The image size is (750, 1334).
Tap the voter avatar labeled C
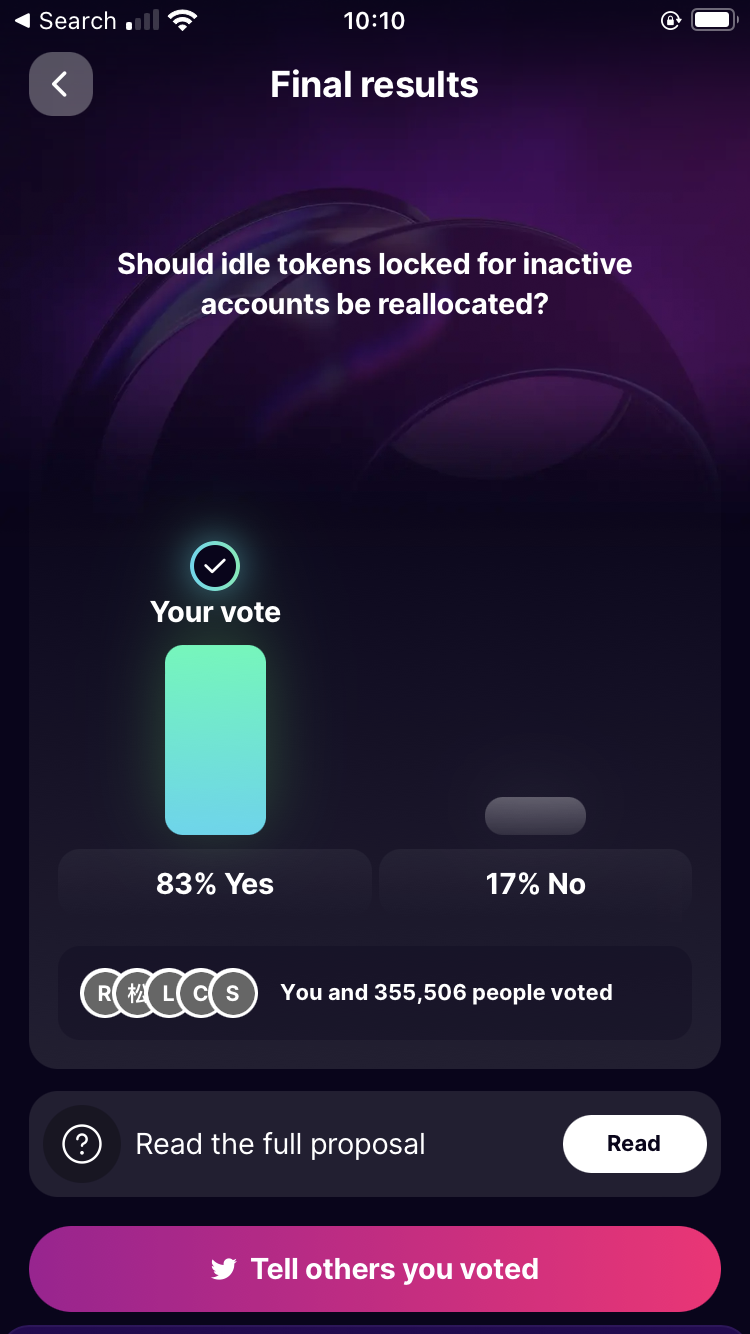tap(201, 993)
